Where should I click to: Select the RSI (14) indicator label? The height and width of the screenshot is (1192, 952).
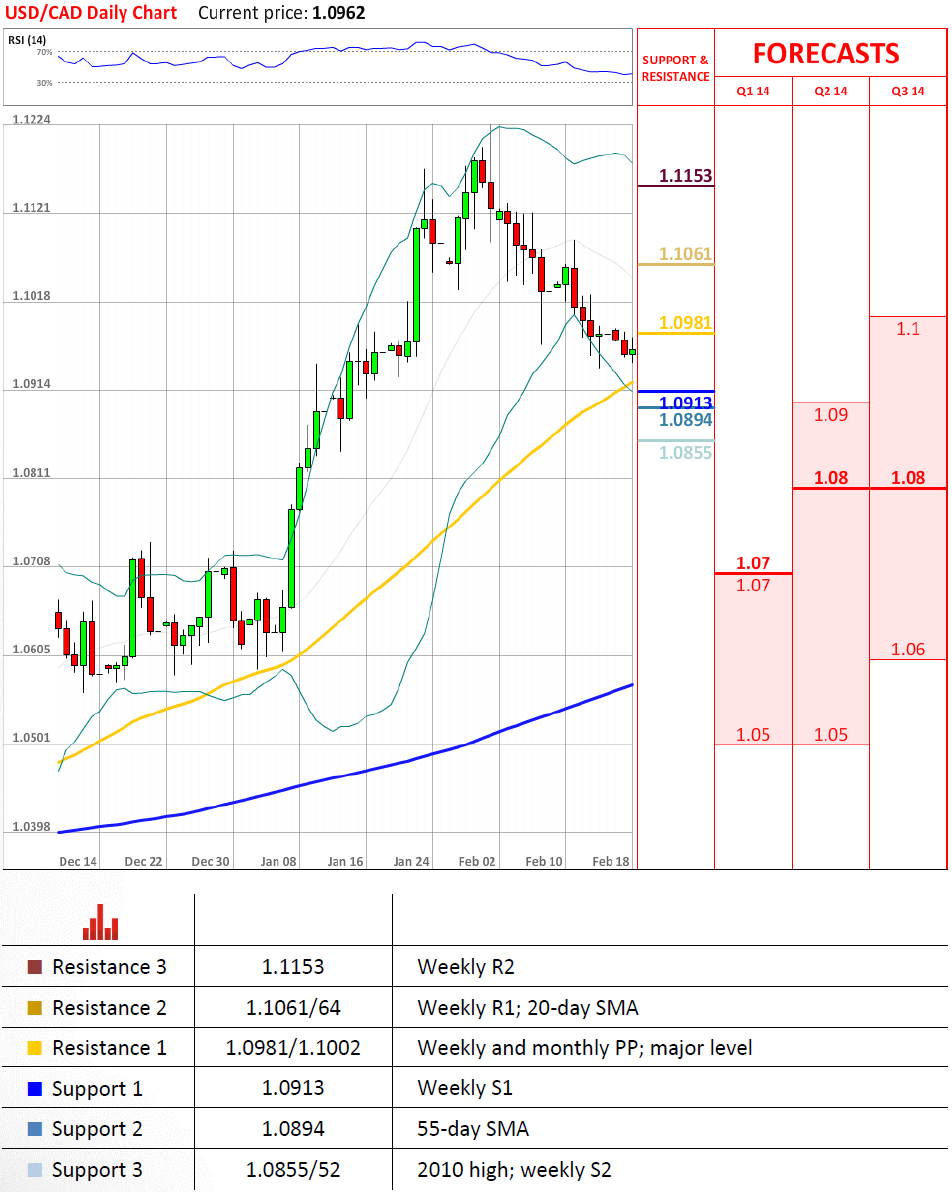27,40
